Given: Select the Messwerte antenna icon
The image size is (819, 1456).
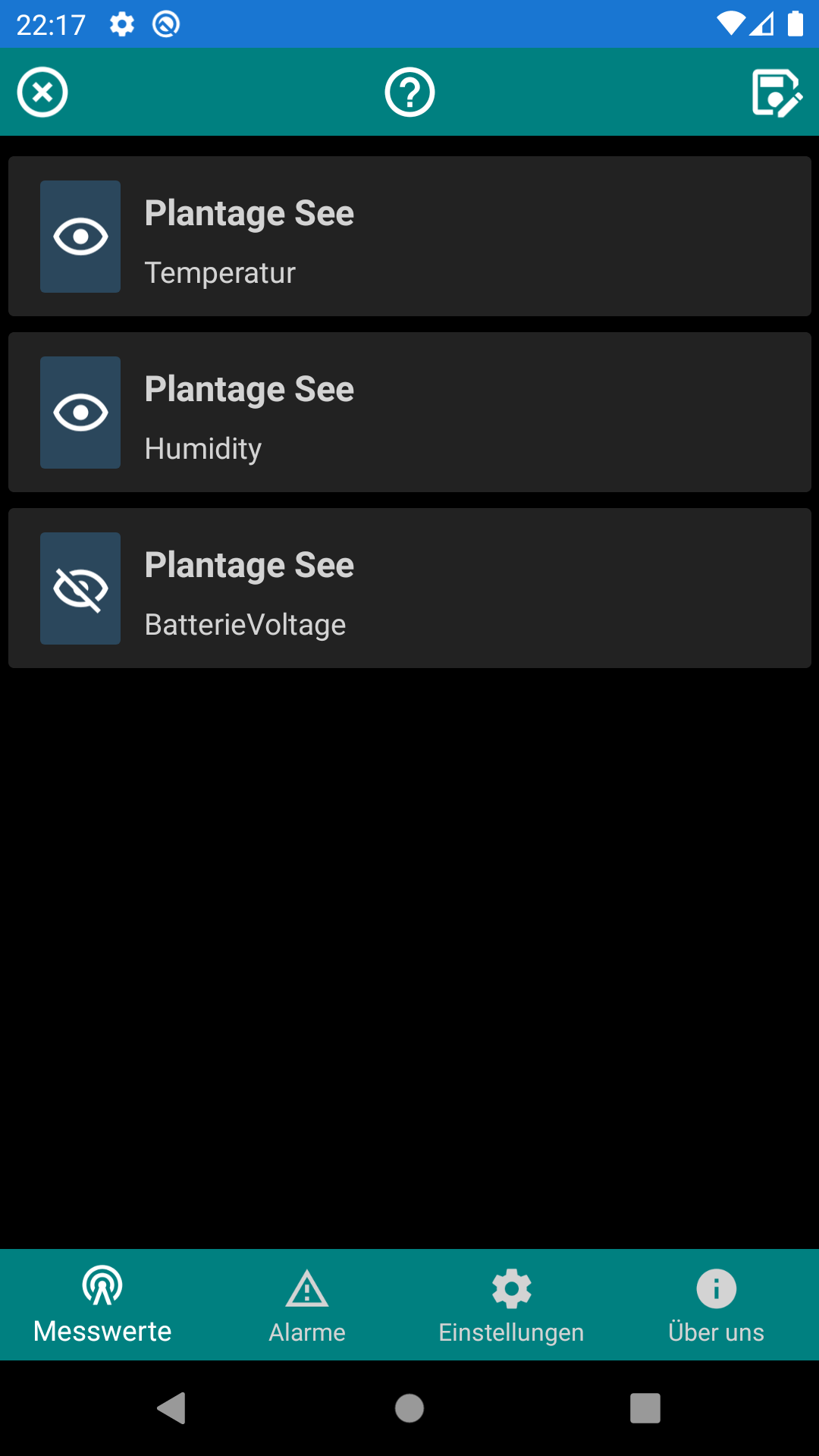Looking at the screenshot, I should [102, 1285].
